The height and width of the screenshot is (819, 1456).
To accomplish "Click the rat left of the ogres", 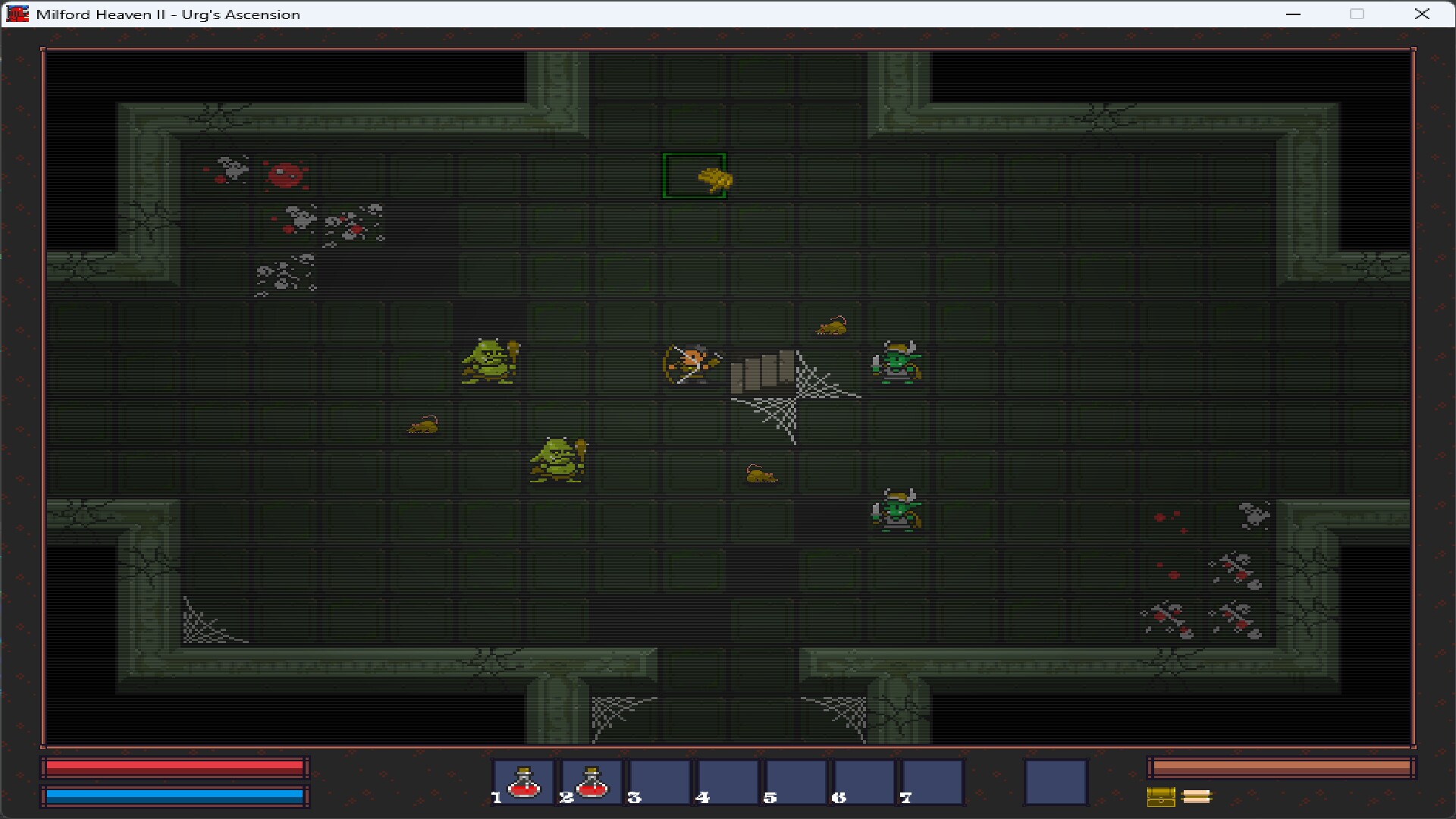I will [423, 425].
